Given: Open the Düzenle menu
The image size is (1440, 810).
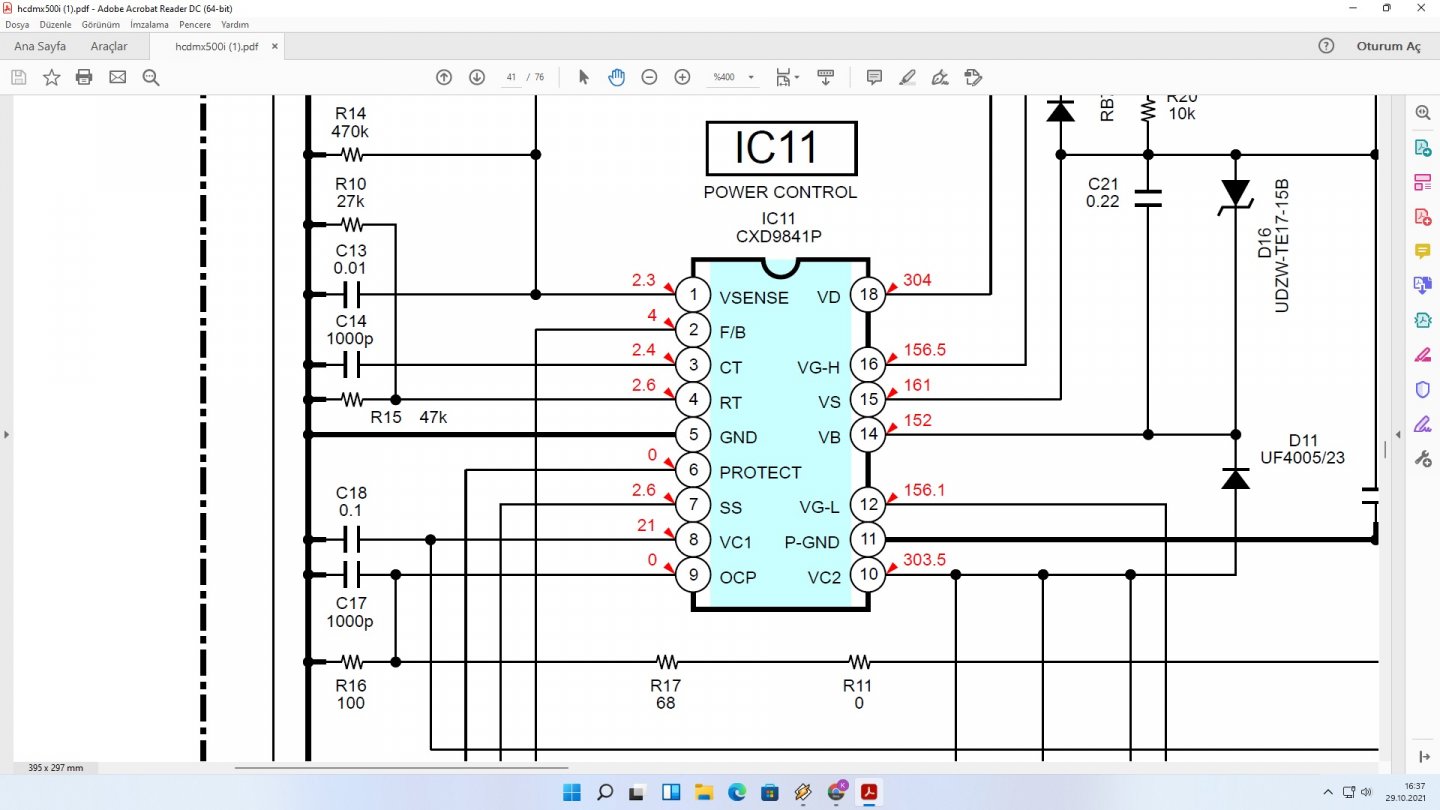Looking at the screenshot, I should click(x=56, y=24).
